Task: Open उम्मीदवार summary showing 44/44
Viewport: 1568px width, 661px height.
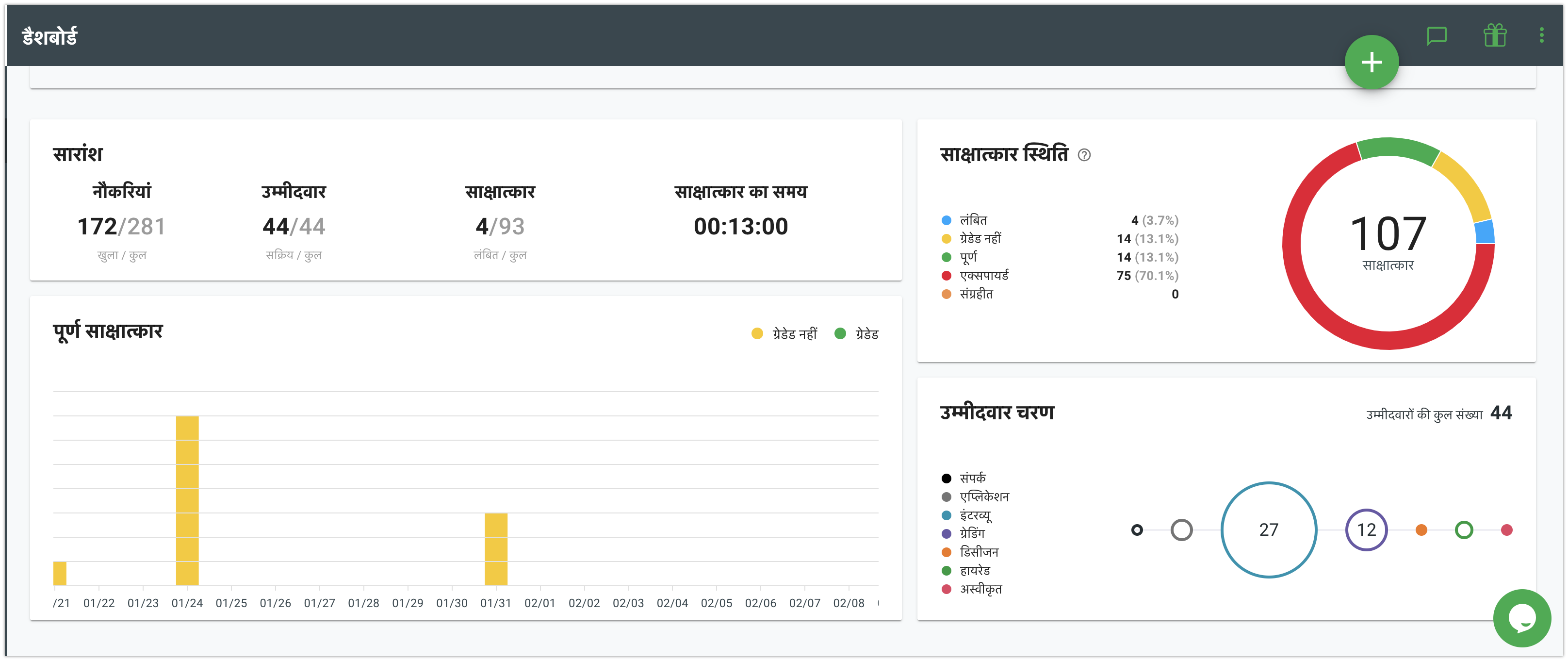Action: point(294,226)
